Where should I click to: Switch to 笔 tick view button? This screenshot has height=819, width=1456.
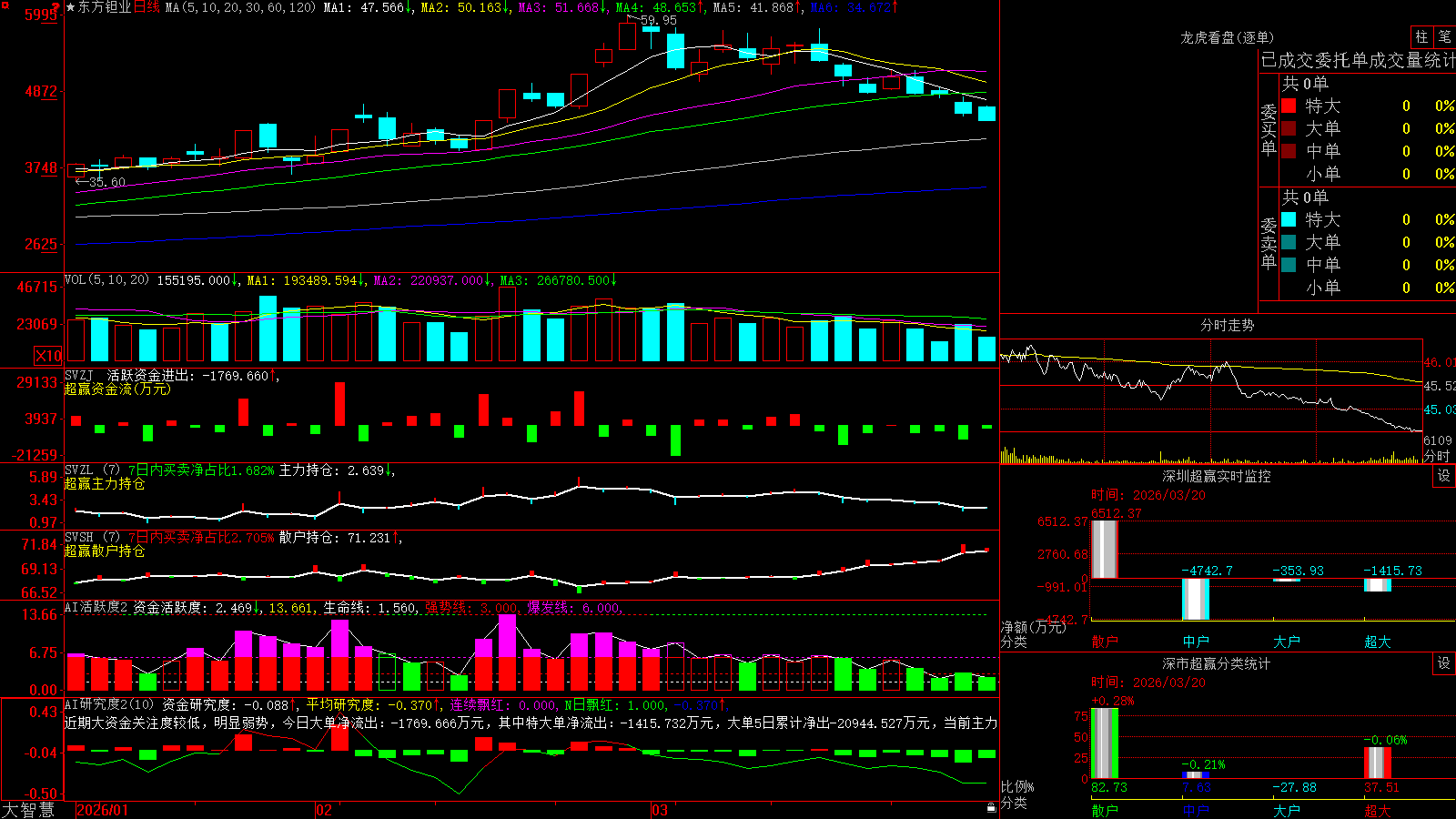coord(1444,37)
